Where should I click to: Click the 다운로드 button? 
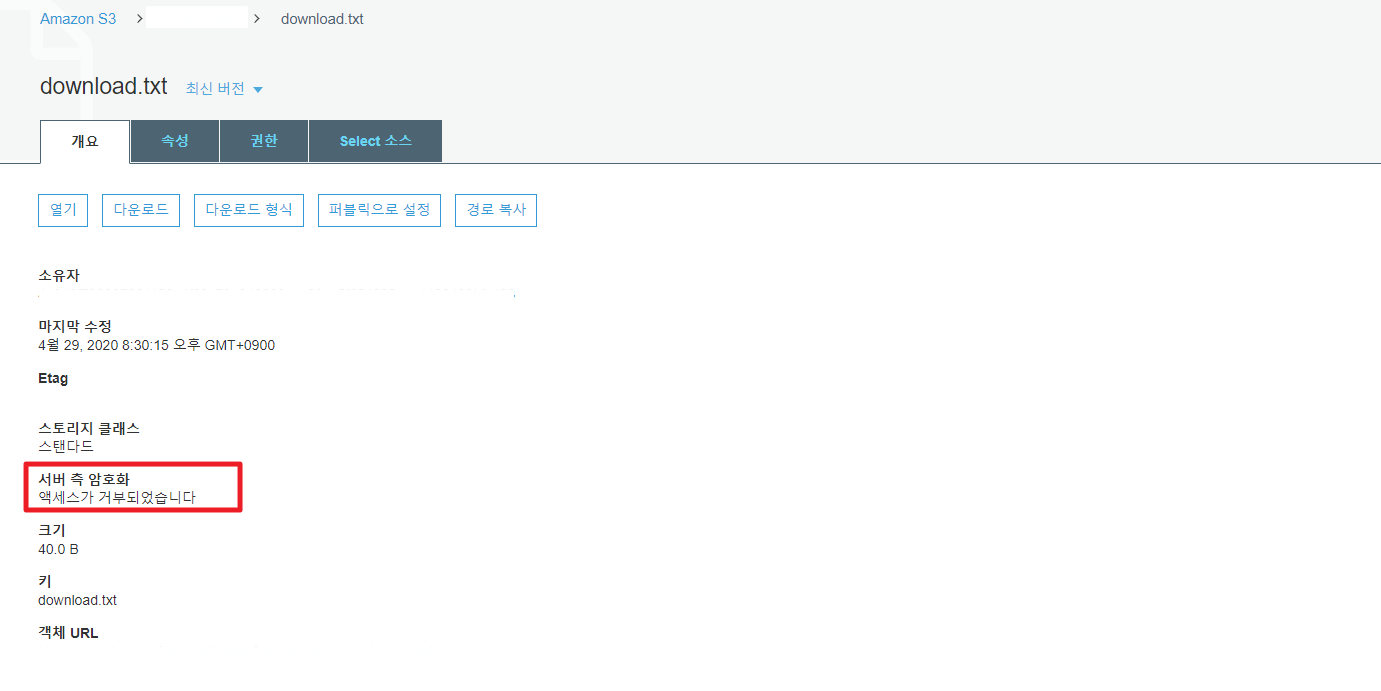click(141, 210)
